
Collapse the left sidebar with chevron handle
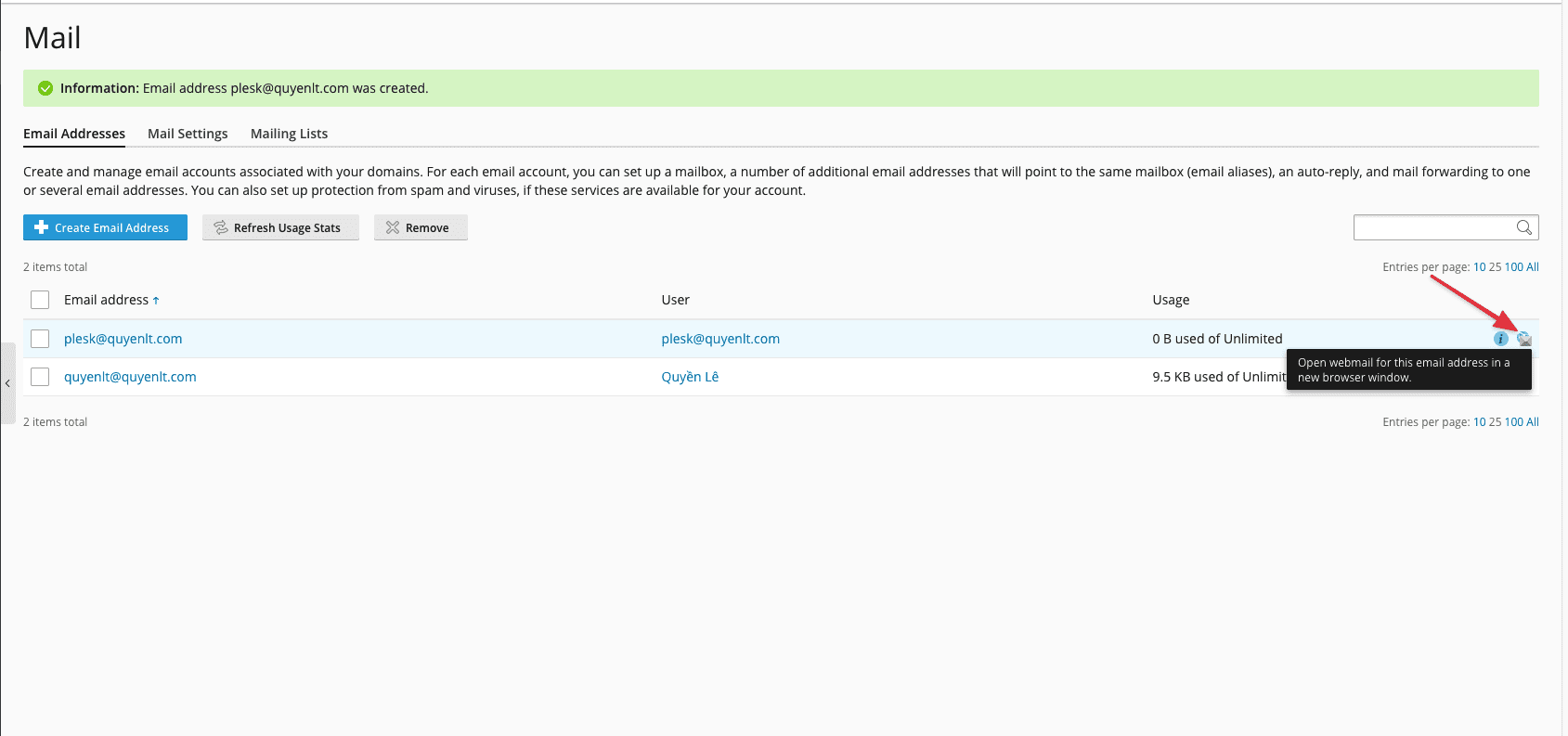coord(7,383)
